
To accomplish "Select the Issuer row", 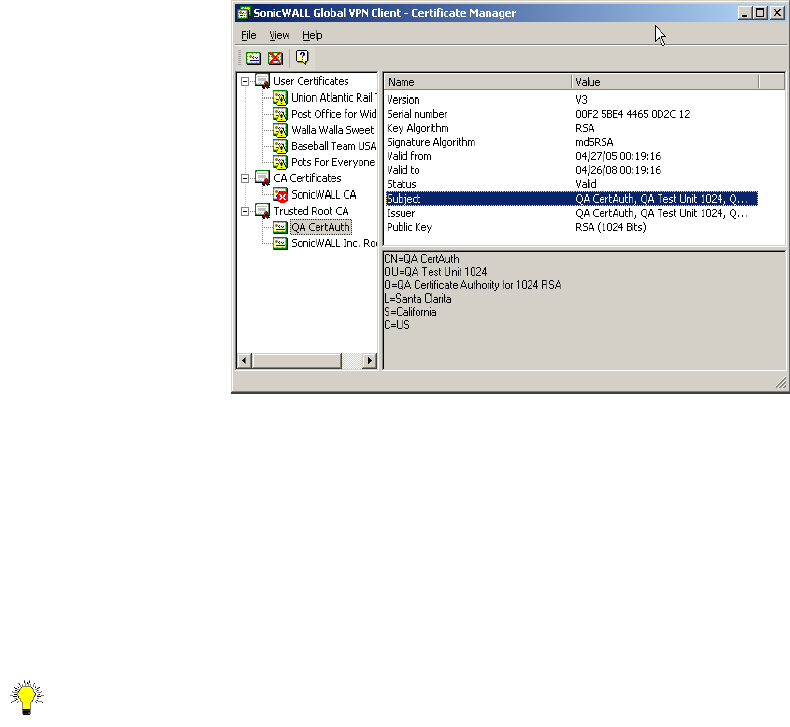I will [x=572, y=213].
